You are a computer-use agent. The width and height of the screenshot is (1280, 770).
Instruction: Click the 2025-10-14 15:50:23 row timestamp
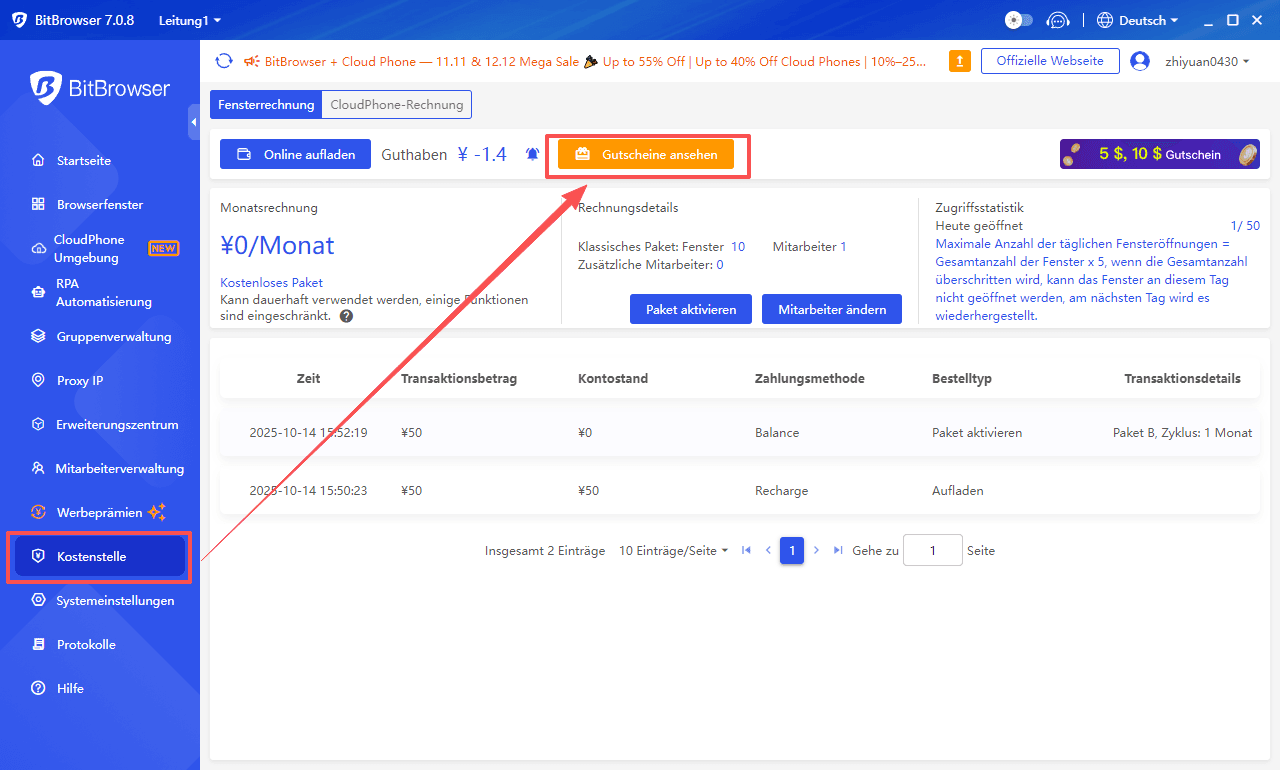click(x=308, y=491)
